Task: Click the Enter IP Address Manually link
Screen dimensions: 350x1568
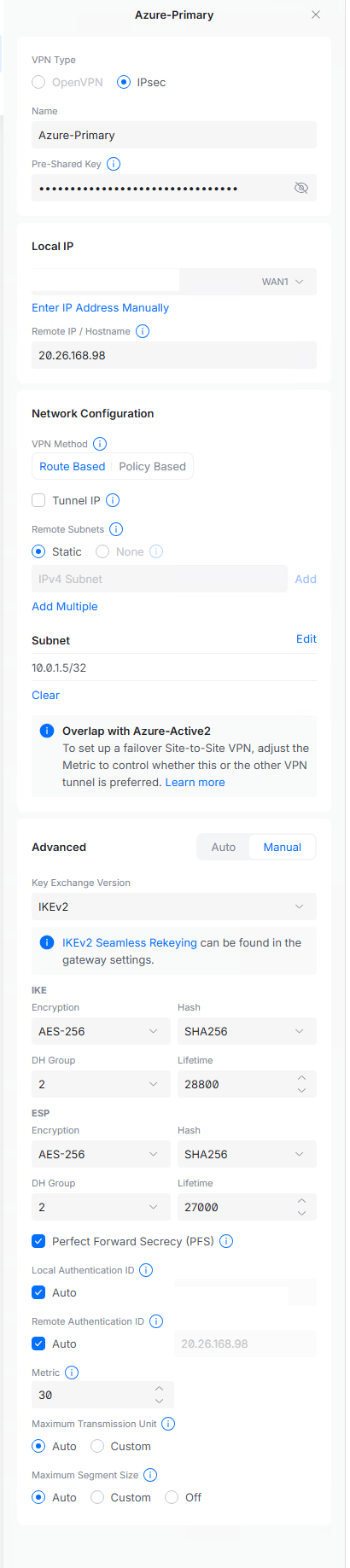Action: pos(100,307)
